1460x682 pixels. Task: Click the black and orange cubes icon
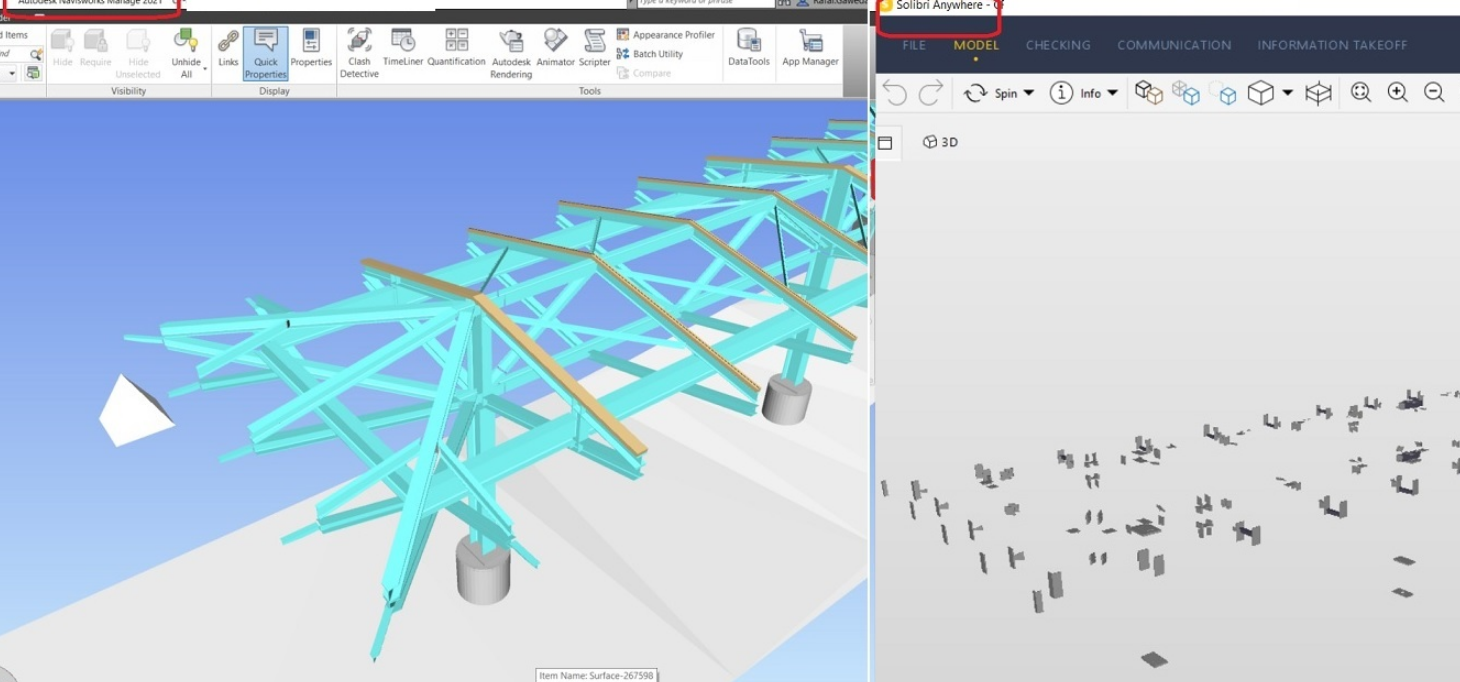1149,93
